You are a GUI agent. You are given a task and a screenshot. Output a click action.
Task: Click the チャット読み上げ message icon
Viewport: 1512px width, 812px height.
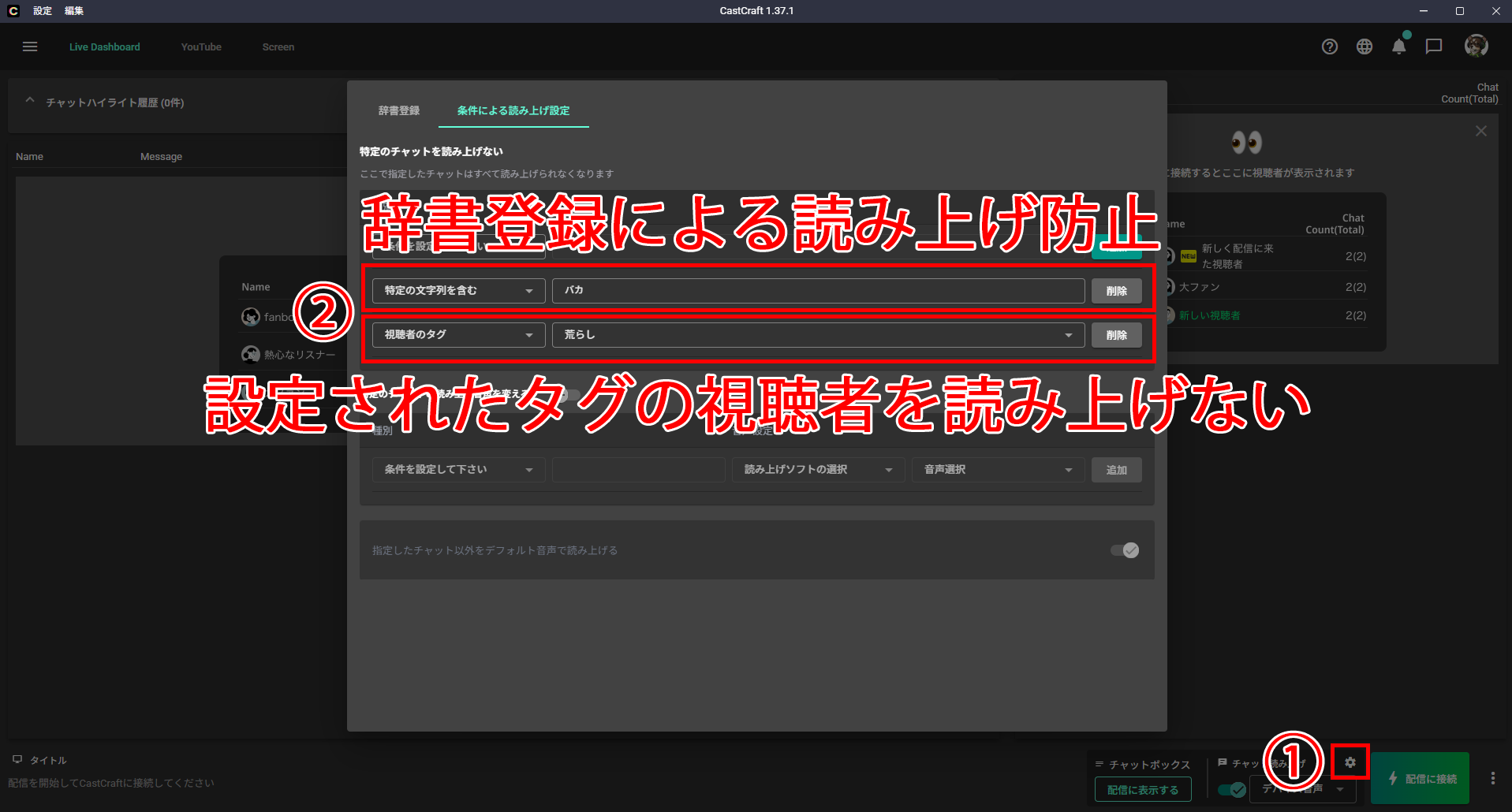(1223, 762)
